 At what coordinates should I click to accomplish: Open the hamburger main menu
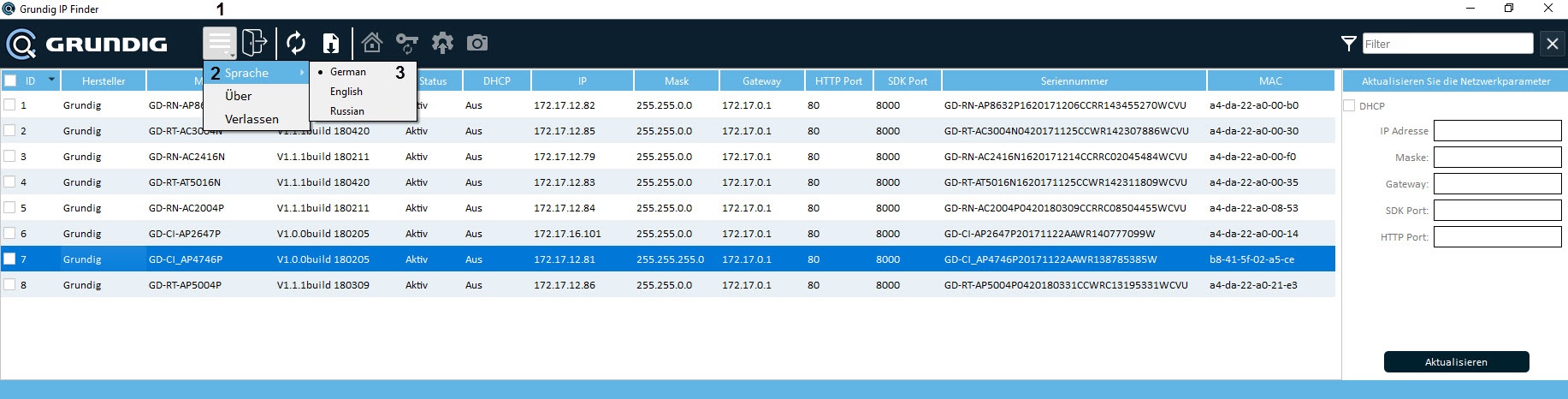click(220, 43)
